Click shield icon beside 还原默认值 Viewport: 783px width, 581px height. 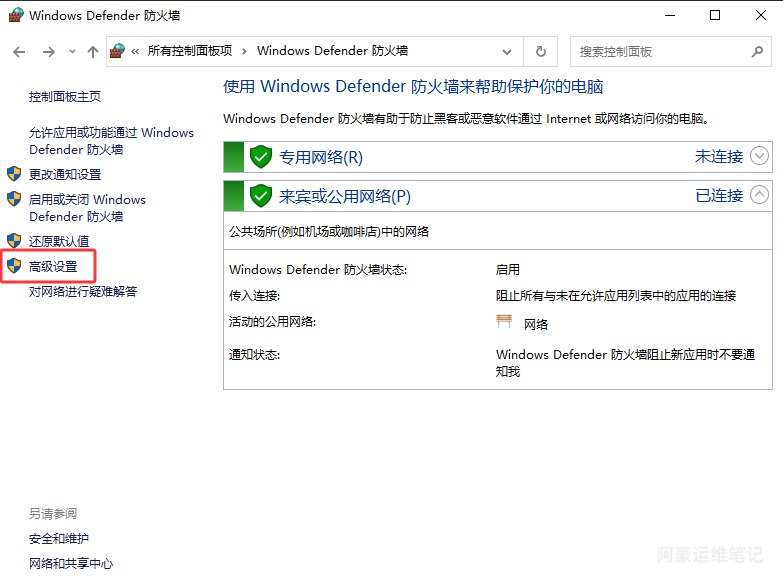click(14, 241)
